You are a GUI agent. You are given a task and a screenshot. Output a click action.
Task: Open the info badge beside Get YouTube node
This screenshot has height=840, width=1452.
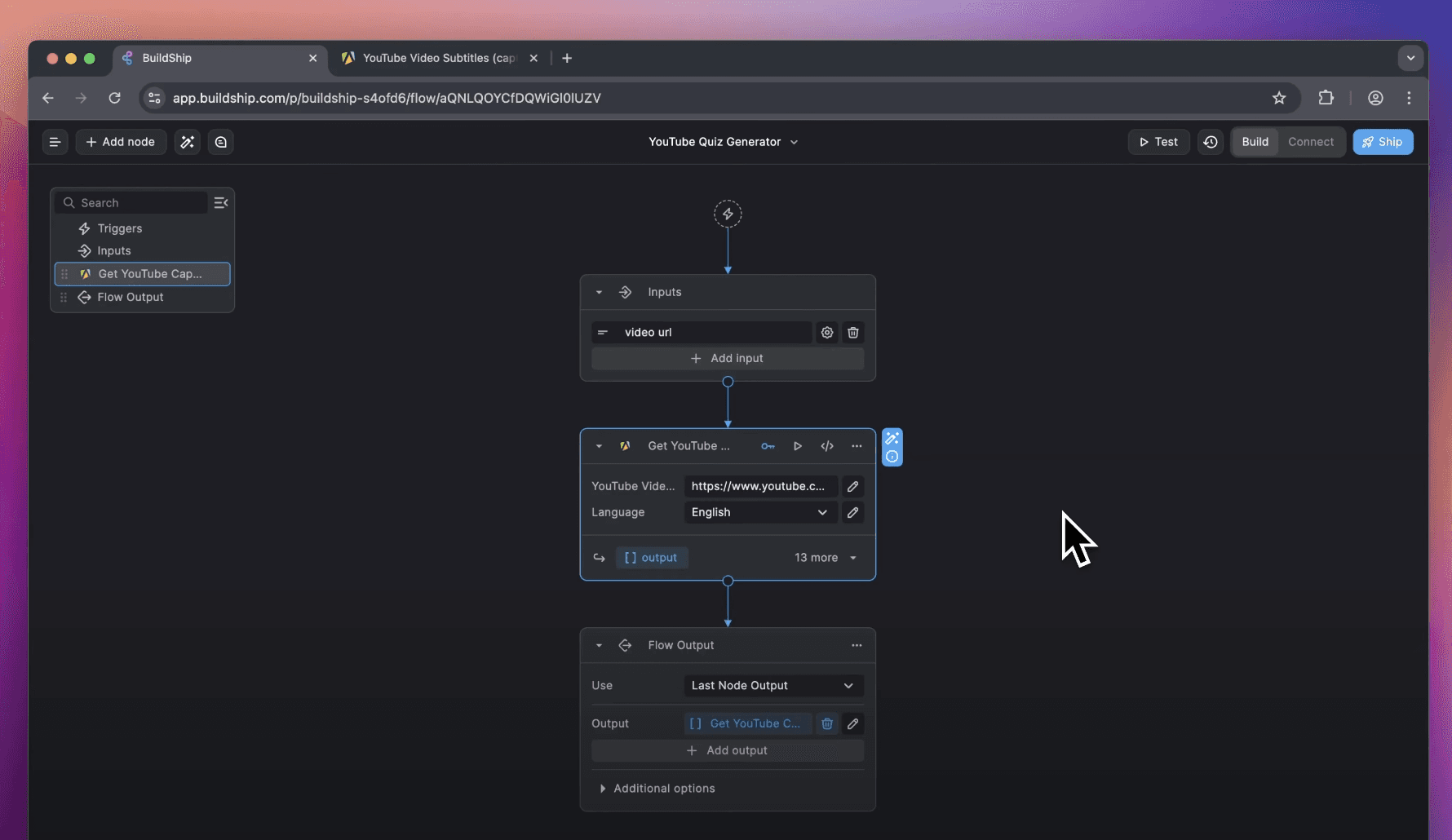click(892, 457)
